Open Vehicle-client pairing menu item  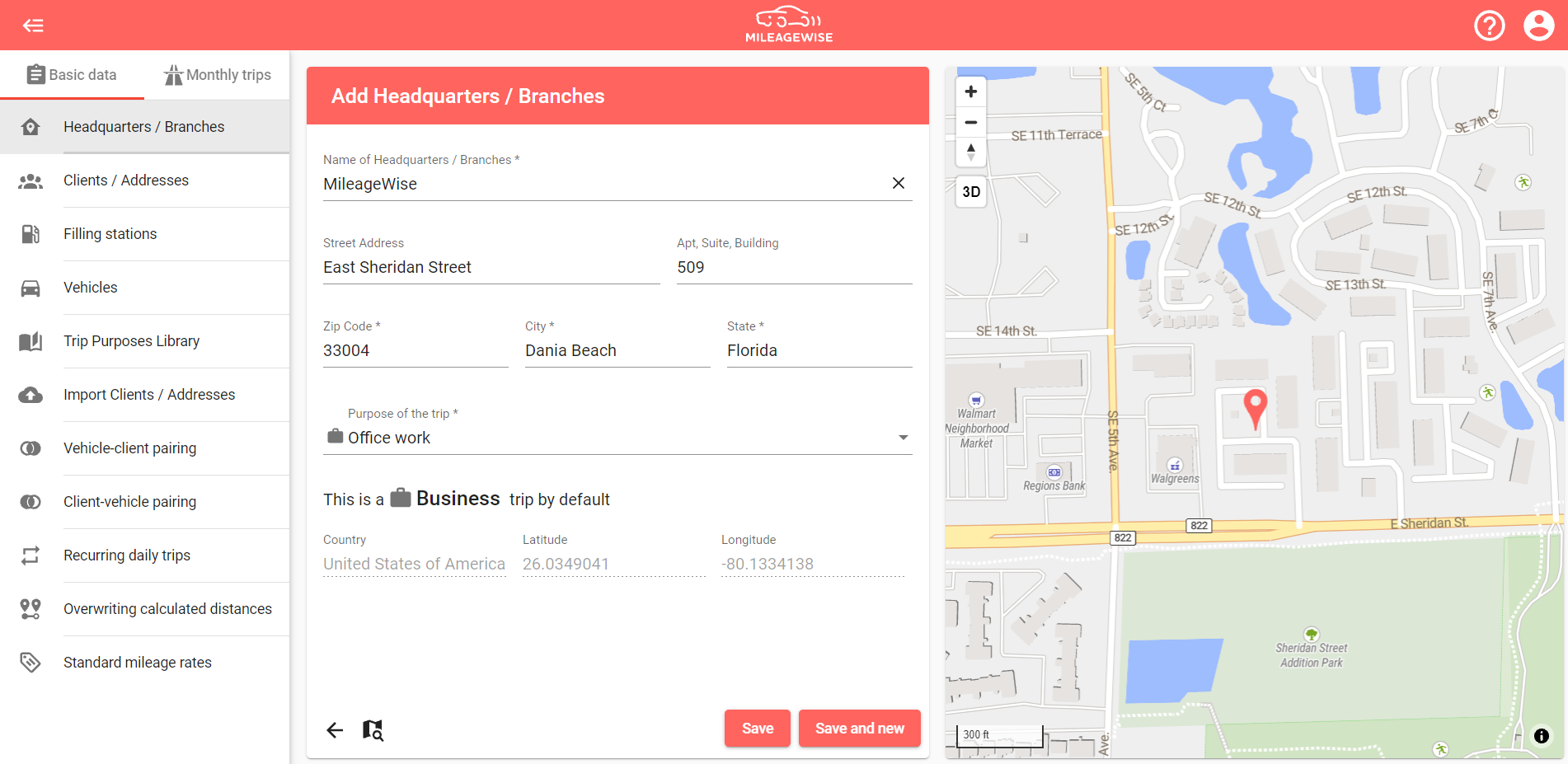click(144, 448)
